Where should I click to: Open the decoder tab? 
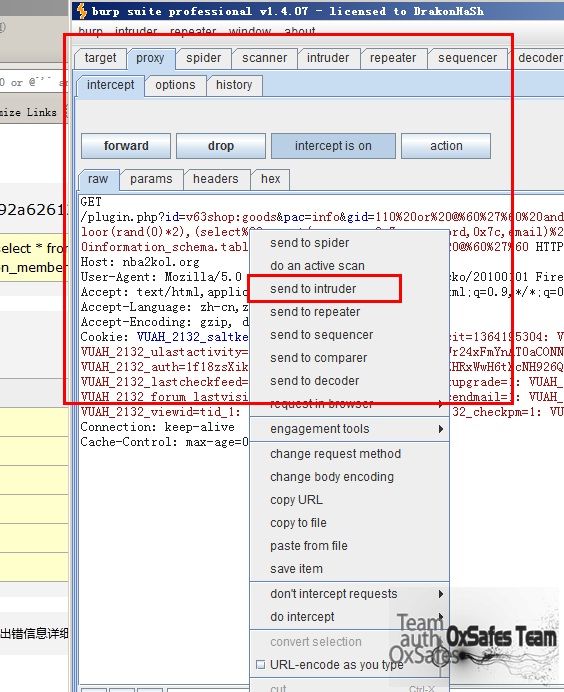point(539,58)
